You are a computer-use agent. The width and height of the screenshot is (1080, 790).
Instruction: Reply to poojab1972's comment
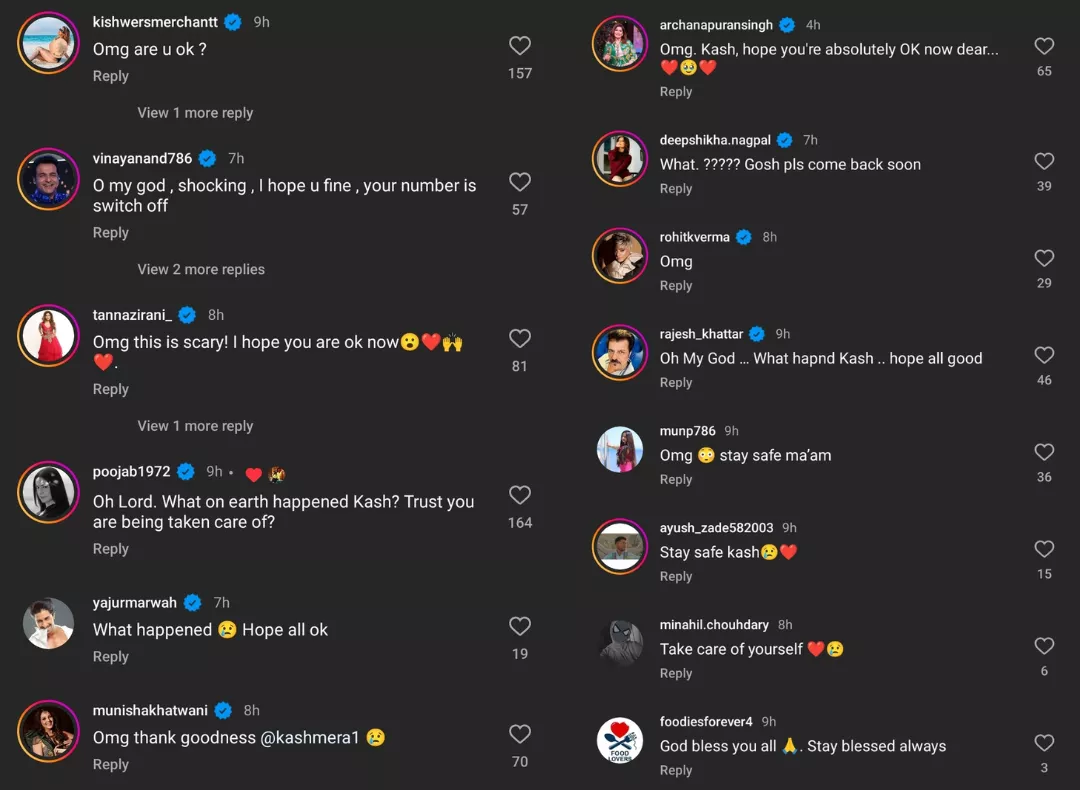[111, 549]
